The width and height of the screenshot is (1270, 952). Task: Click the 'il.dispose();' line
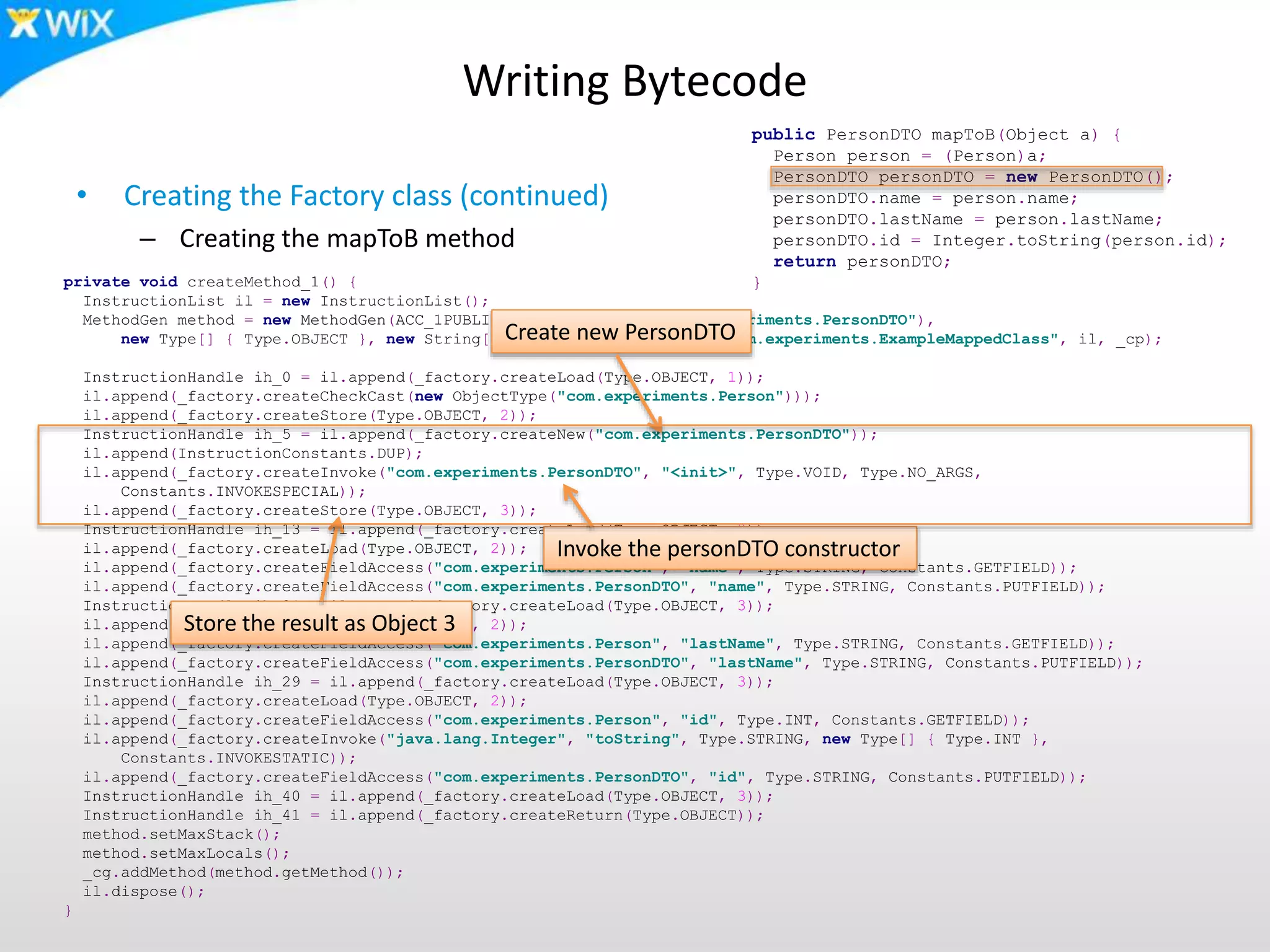pyautogui.click(x=143, y=891)
